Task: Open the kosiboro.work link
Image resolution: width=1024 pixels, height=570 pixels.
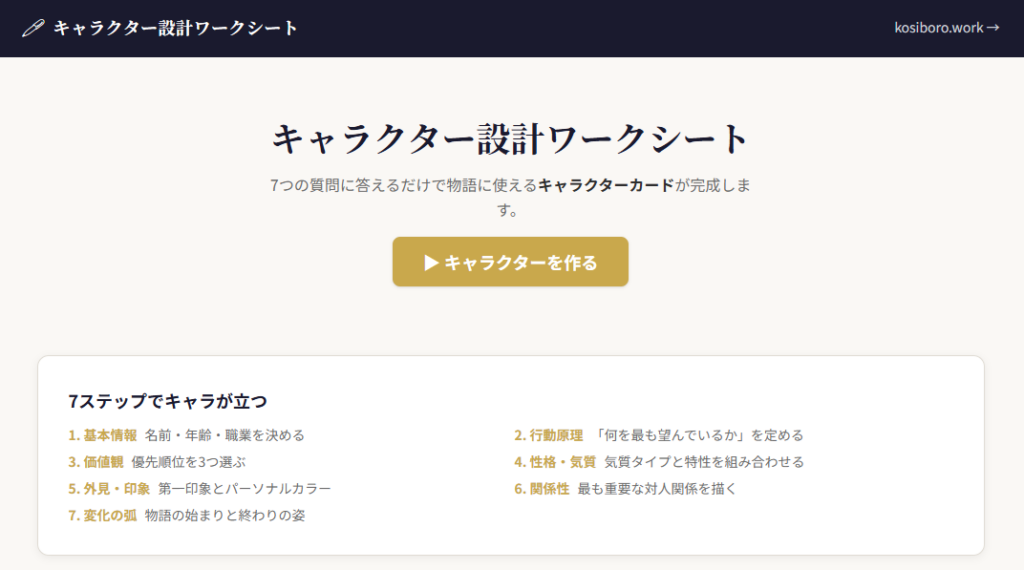Action: coord(939,28)
